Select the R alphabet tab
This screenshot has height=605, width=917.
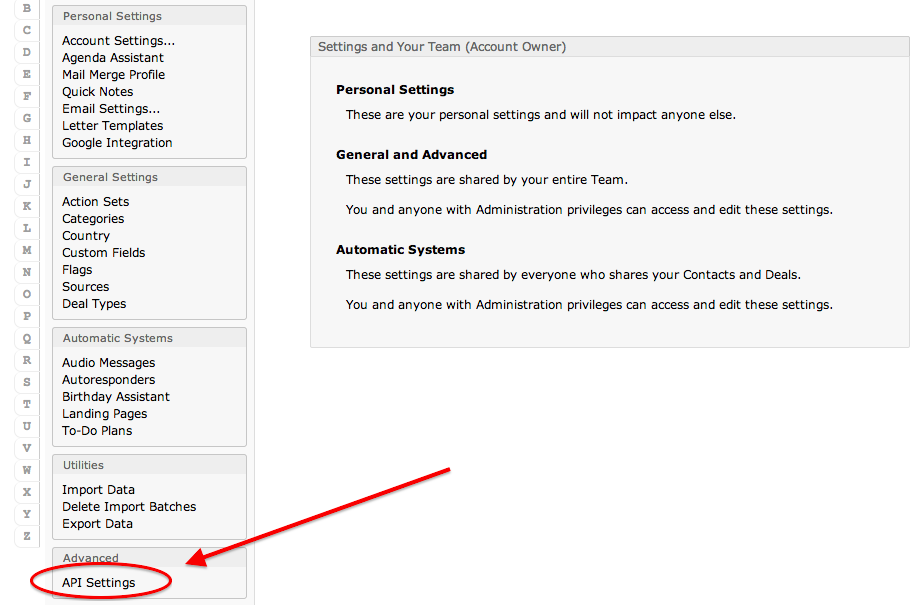[27, 360]
